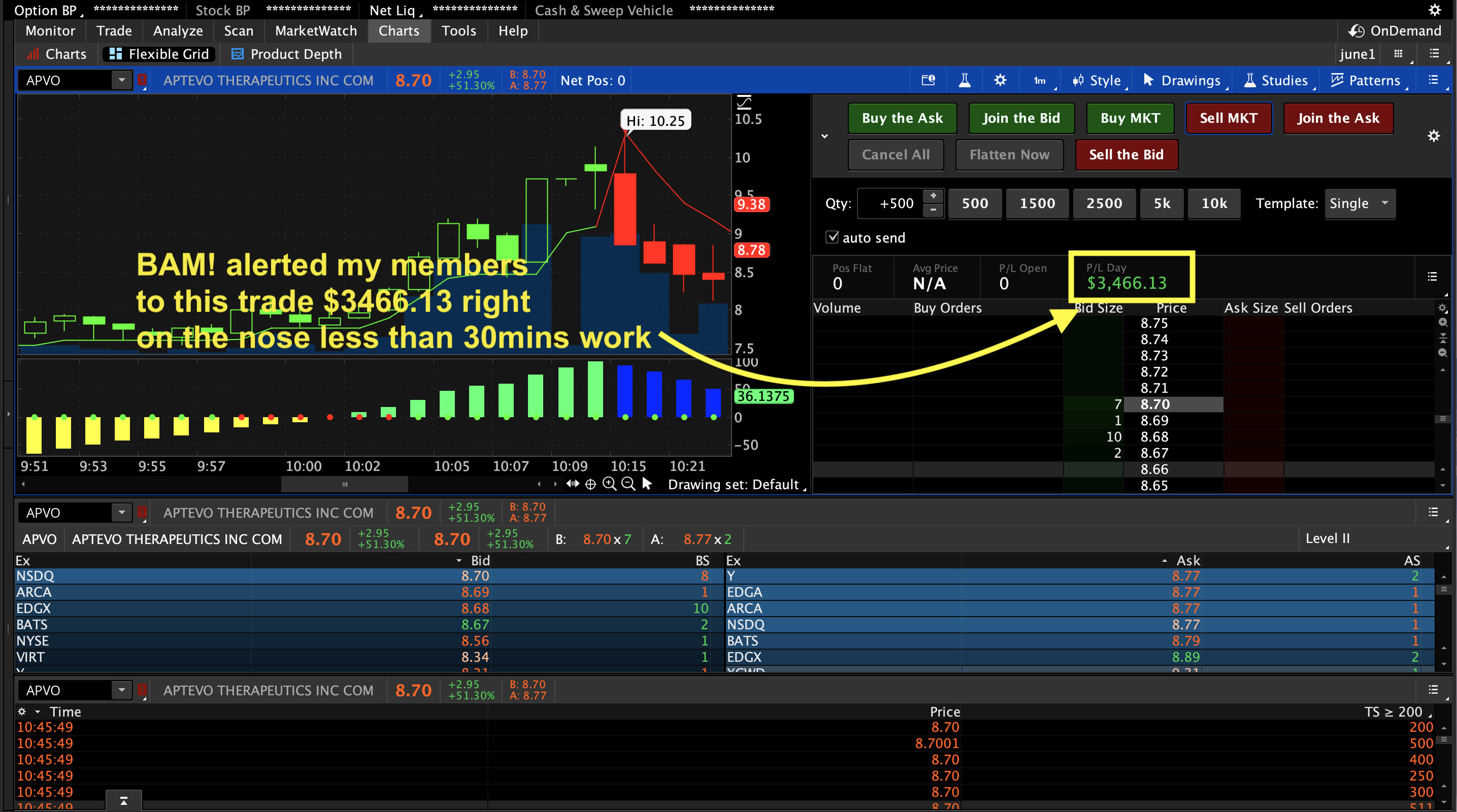This screenshot has width=1457, height=812.
Task: Click the crosshair pan icon below chart
Action: coord(590,484)
